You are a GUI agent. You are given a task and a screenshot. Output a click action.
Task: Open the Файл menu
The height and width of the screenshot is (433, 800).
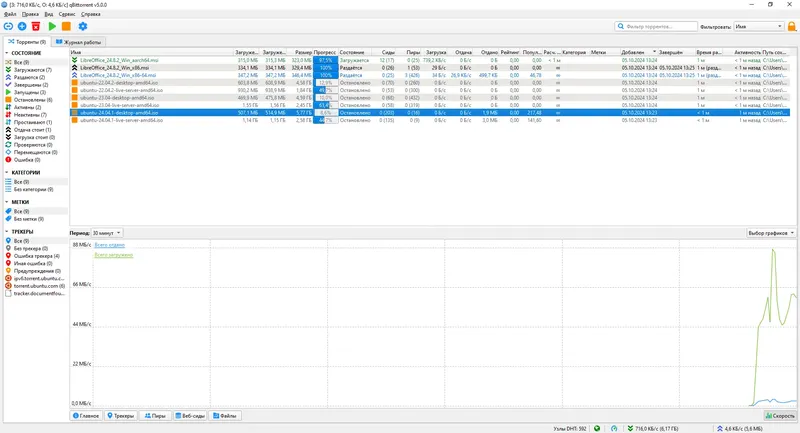pos(10,14)
